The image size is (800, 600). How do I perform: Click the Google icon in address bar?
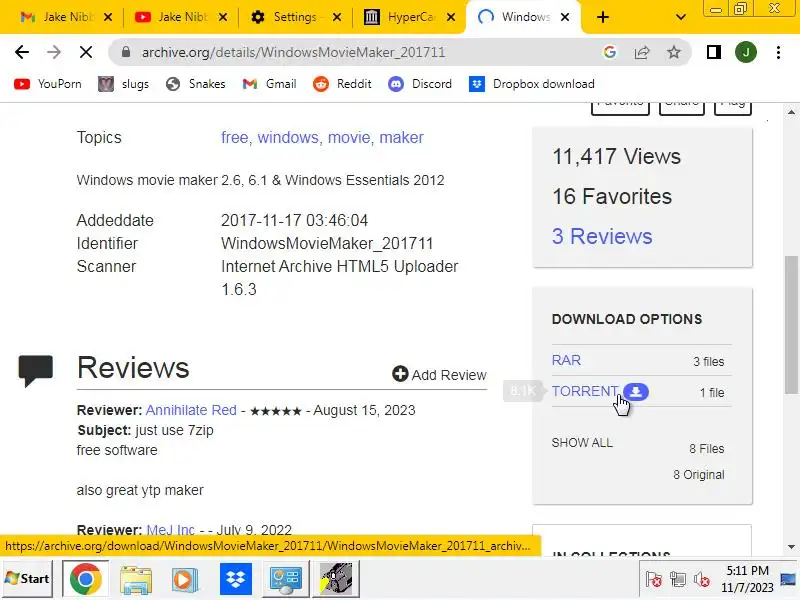point(610,52)
